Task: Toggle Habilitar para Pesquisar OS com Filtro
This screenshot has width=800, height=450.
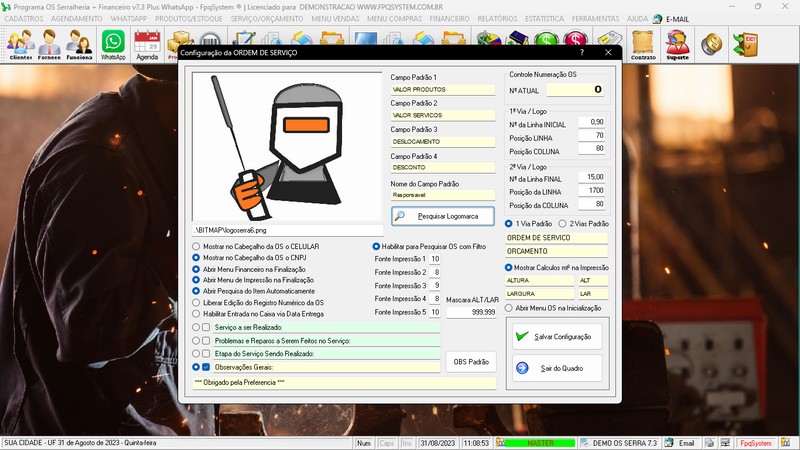Action: point(376,246)
